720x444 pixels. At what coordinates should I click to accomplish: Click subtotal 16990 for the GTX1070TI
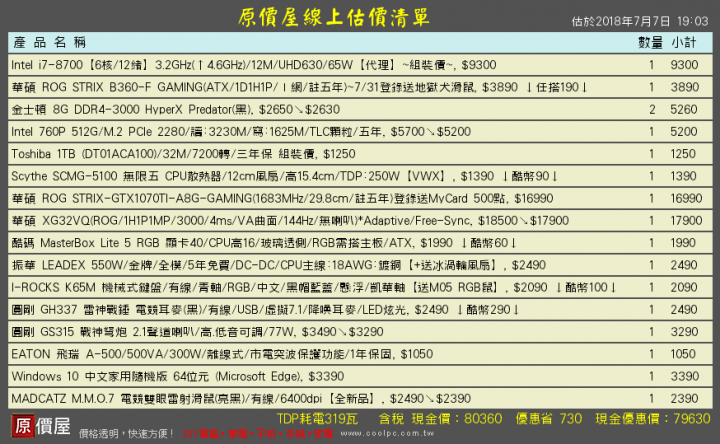[686, 198]
